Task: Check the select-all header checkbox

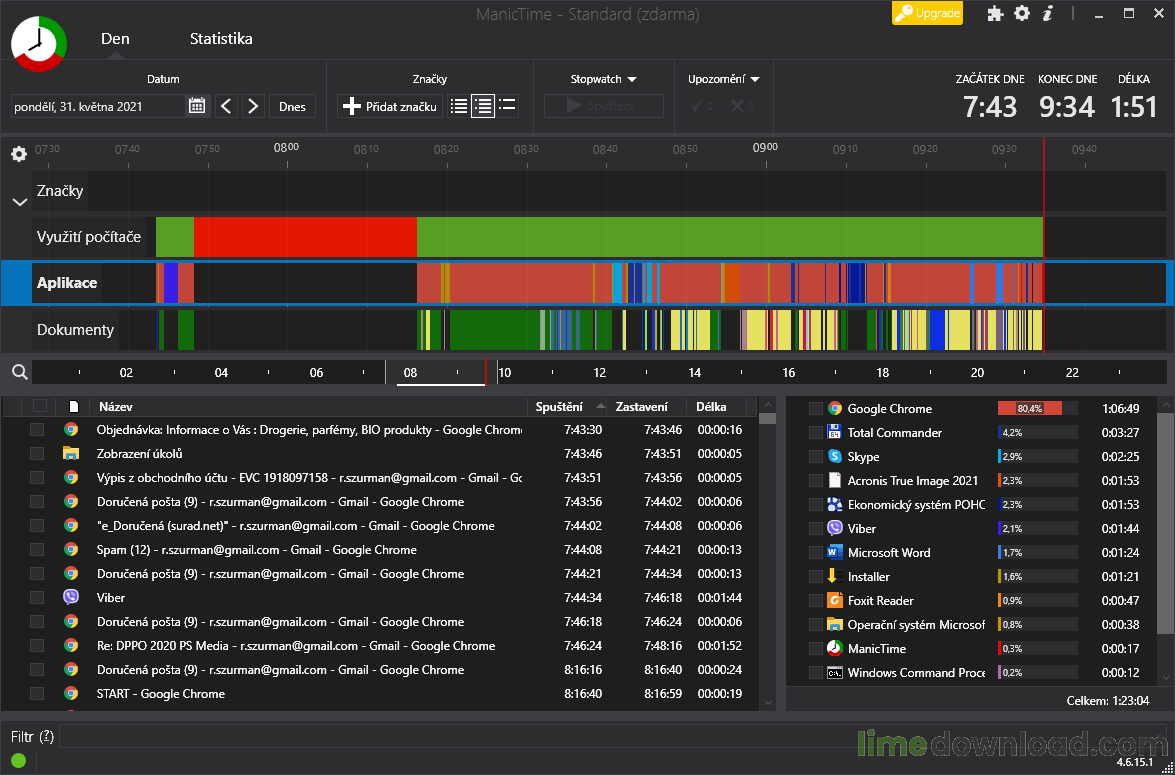Action: click(x=40, y=406)
